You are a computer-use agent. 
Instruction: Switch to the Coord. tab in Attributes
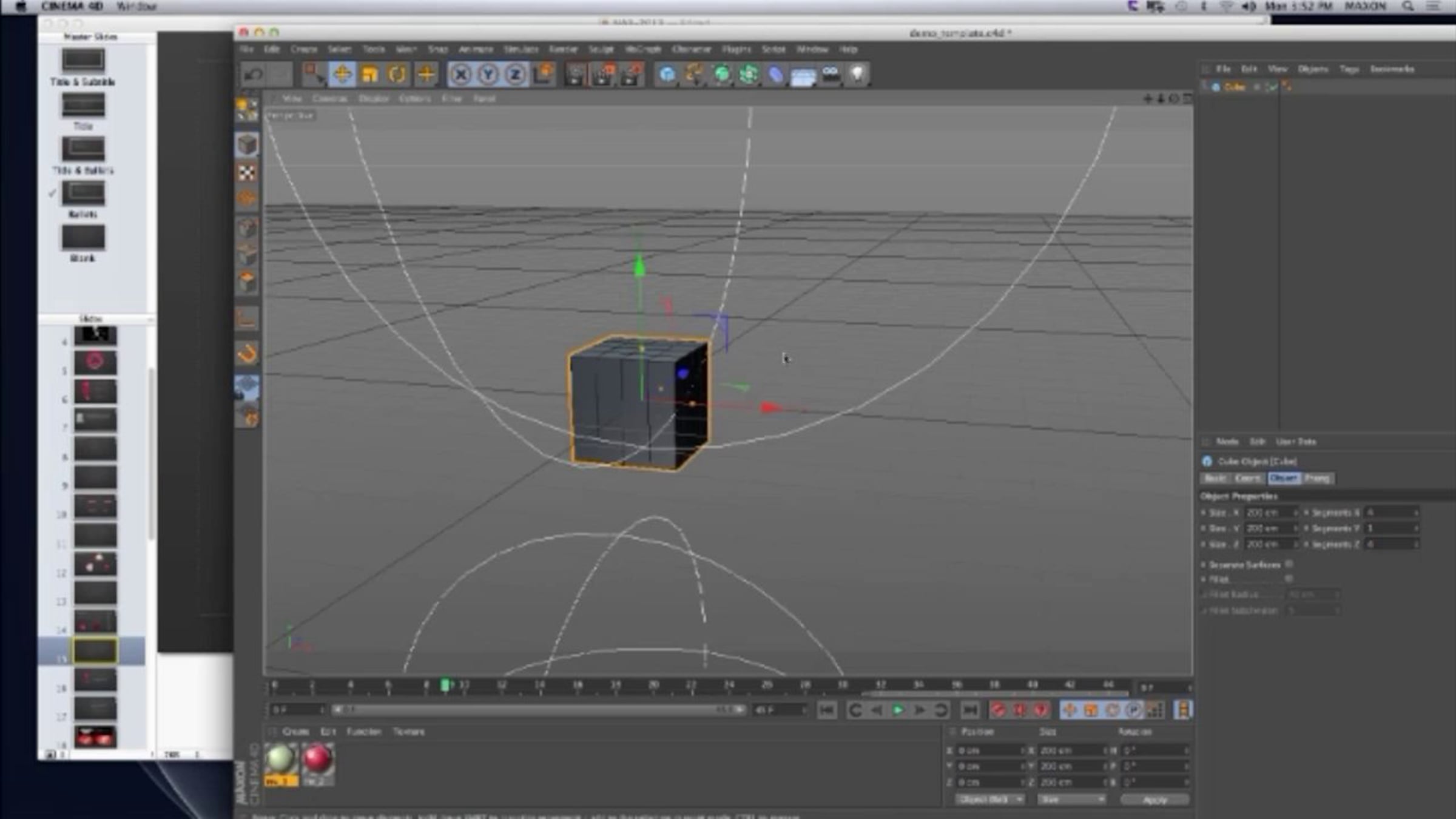pos(1248,479)
